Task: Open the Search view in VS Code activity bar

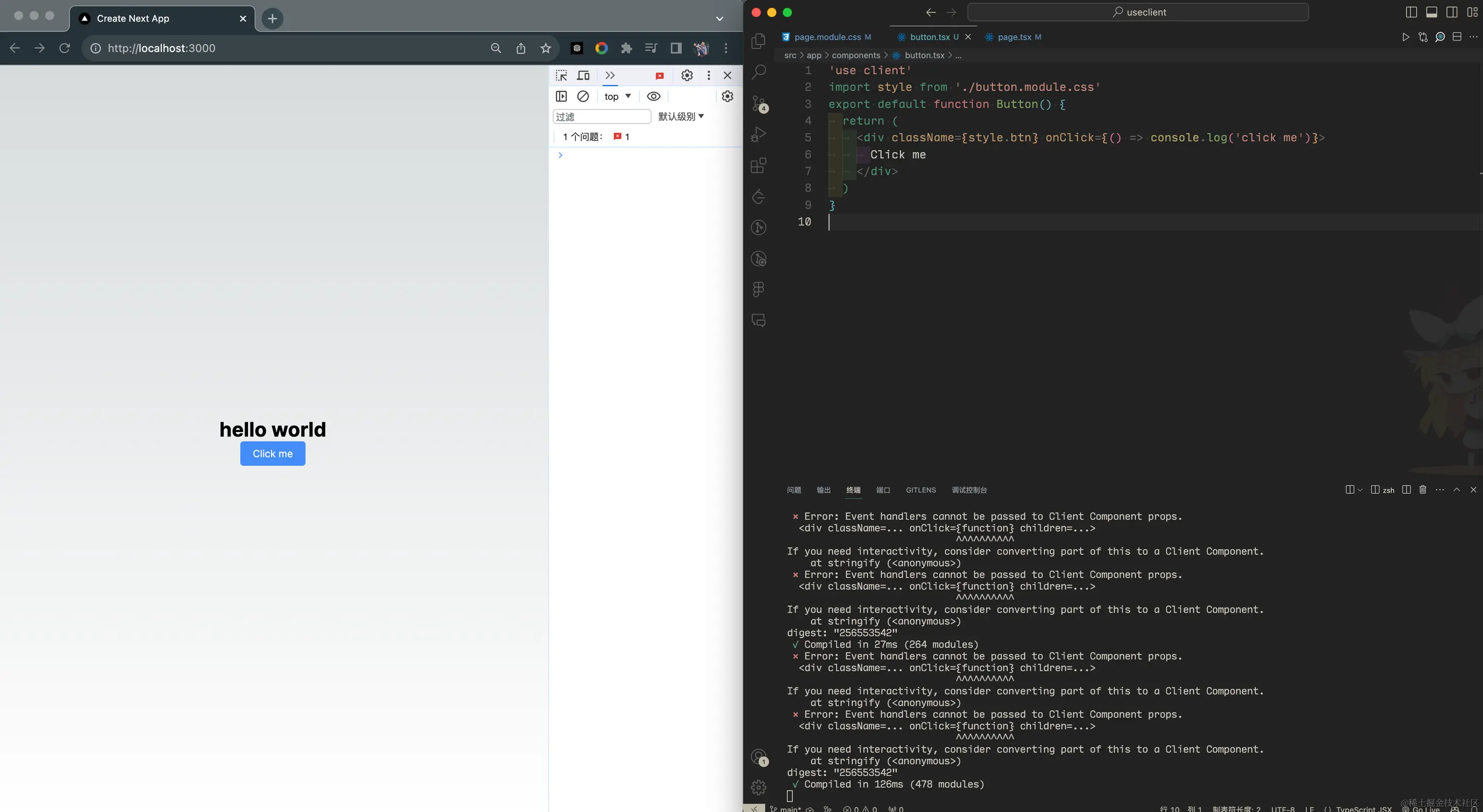Action: tap(759, 72)
